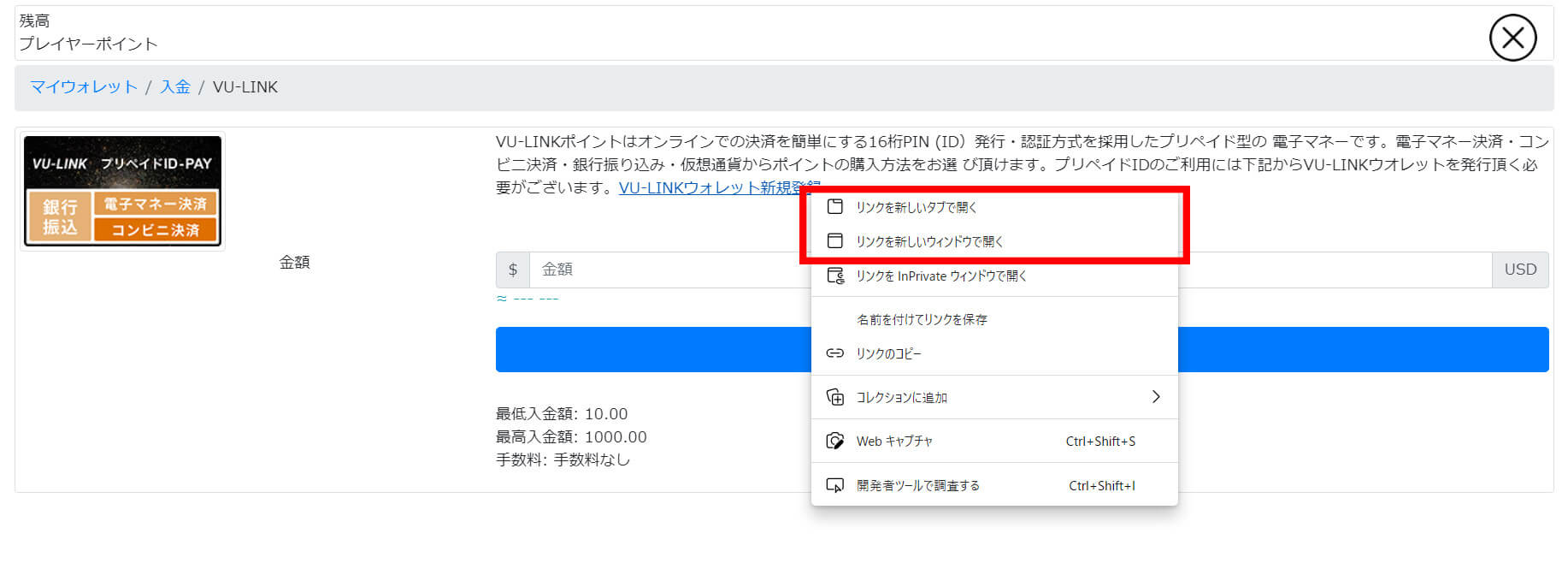Click the VU-LINK breadcrumb text
The width and height of the screenshot is (1568, 587).
tap(245, 87)
